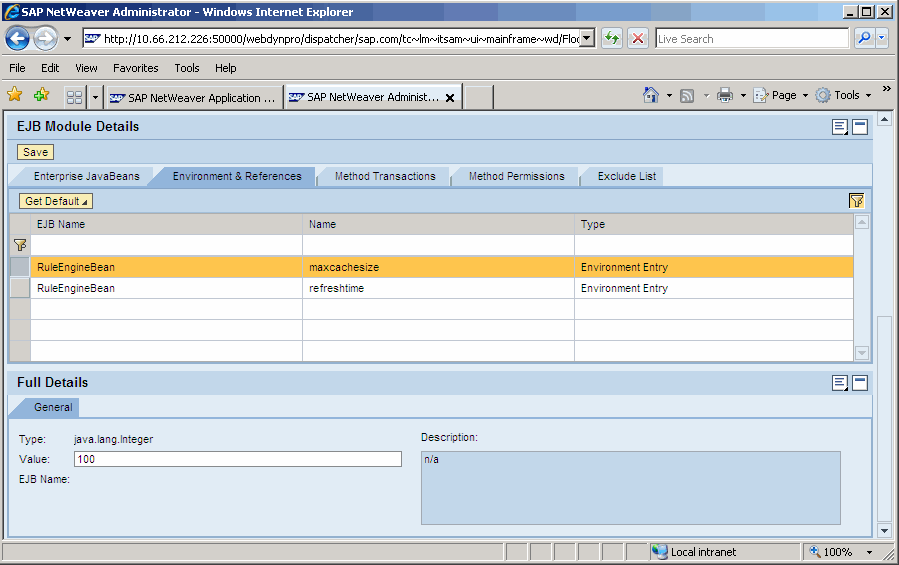Go back with the browser Back arrow
The width and height of the screenshot is (899, 565).
(17, 39)
